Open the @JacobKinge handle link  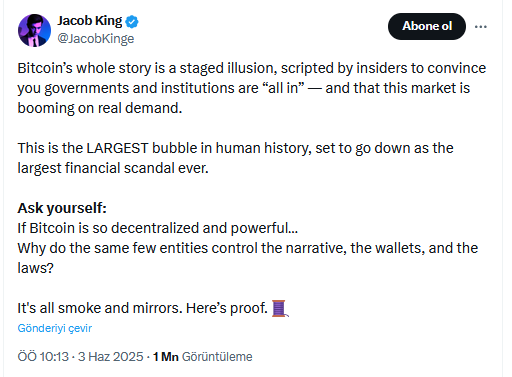(x=96, y=39)
